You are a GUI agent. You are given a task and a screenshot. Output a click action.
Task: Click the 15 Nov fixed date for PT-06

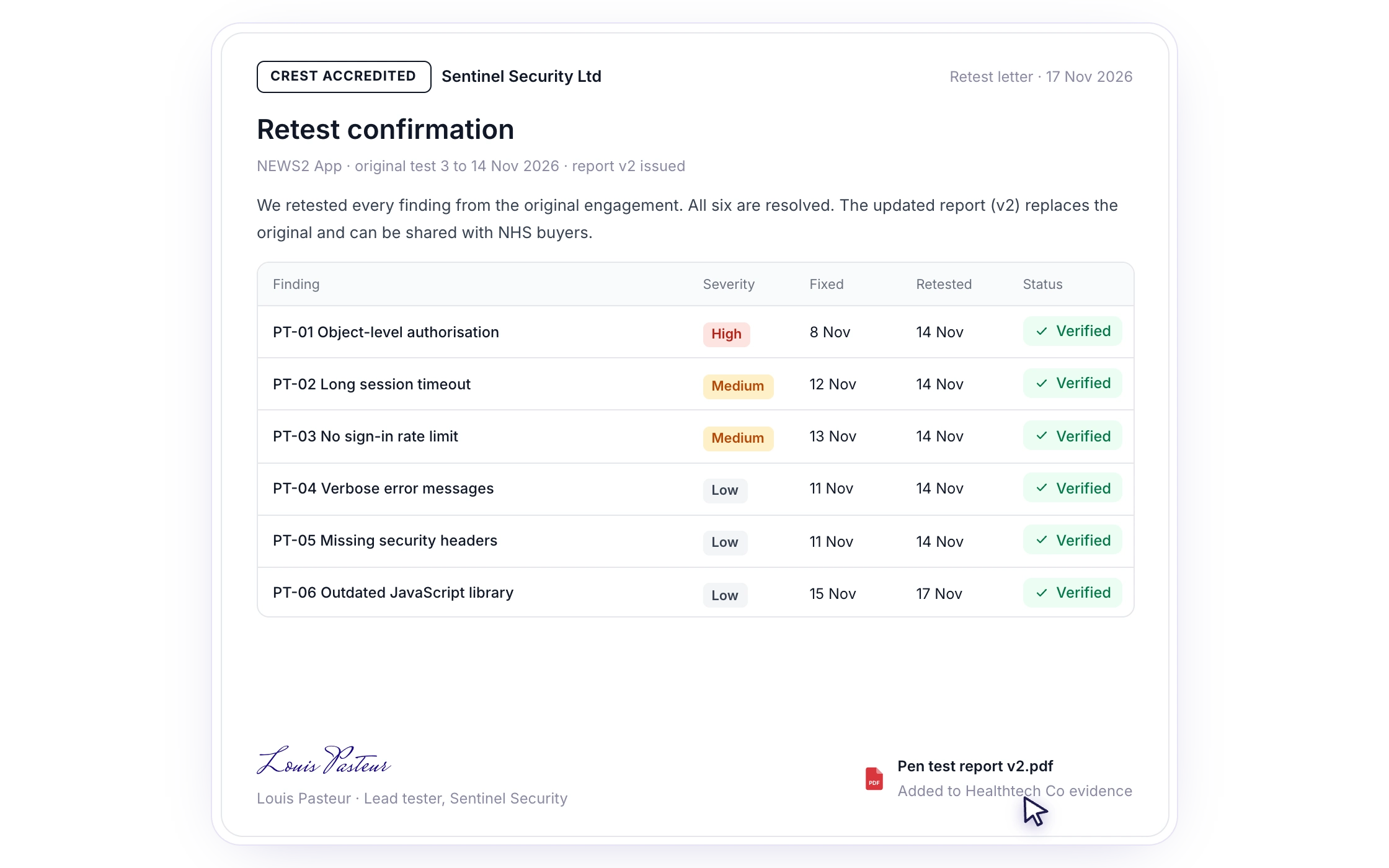coord(833,594)
